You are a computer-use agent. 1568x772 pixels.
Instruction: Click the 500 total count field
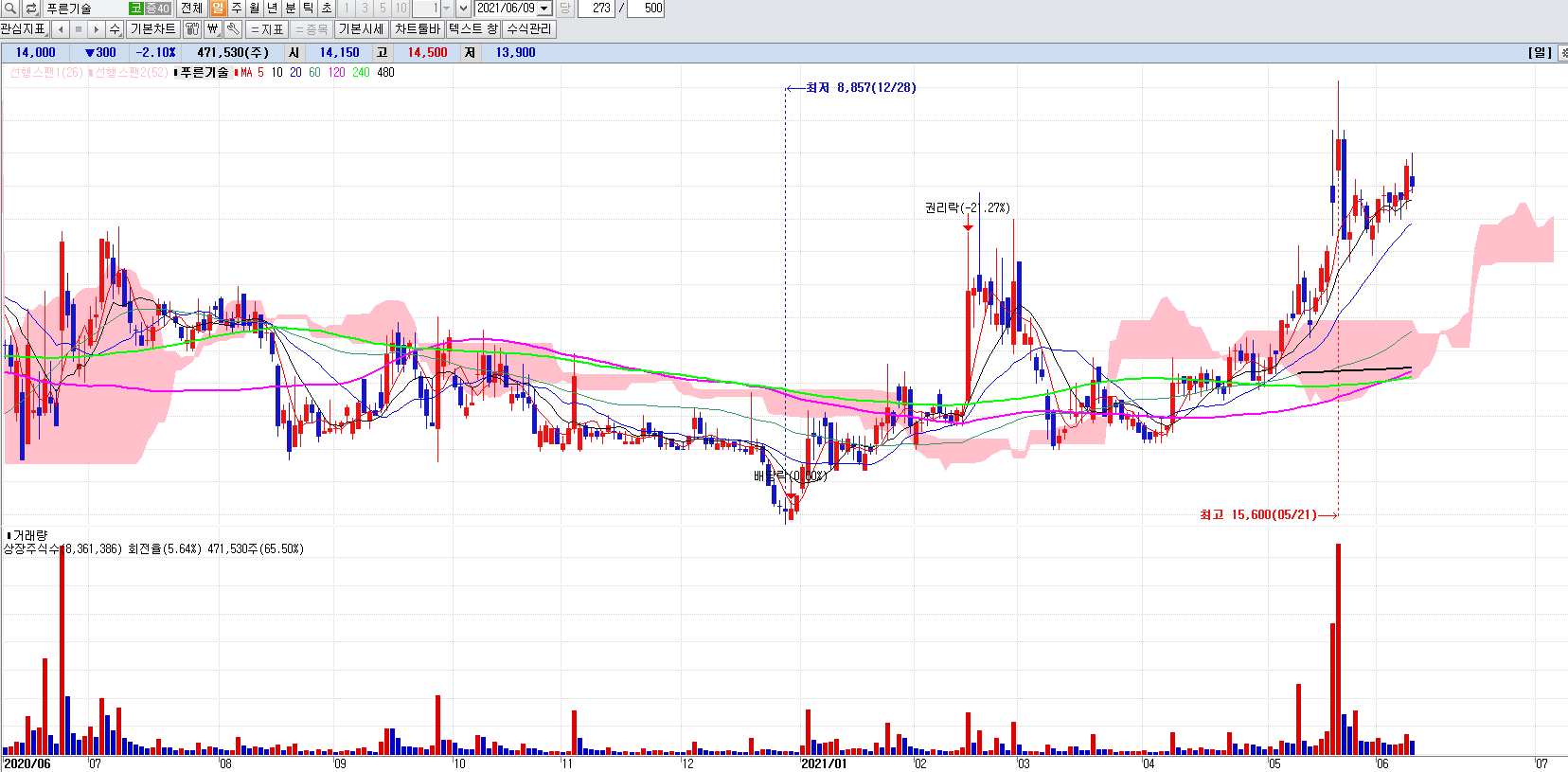647,9
